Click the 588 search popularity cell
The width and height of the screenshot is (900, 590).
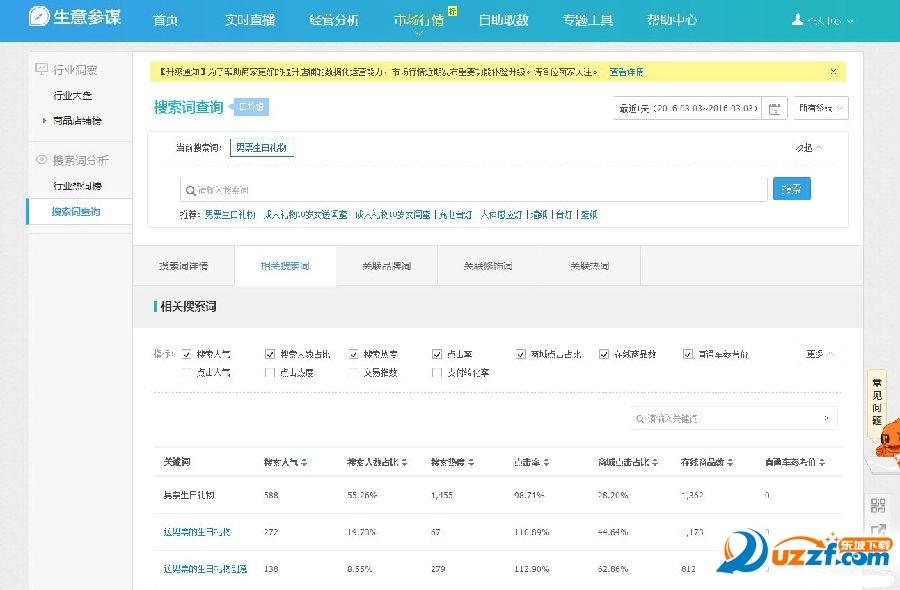click(x=271, y=495)
